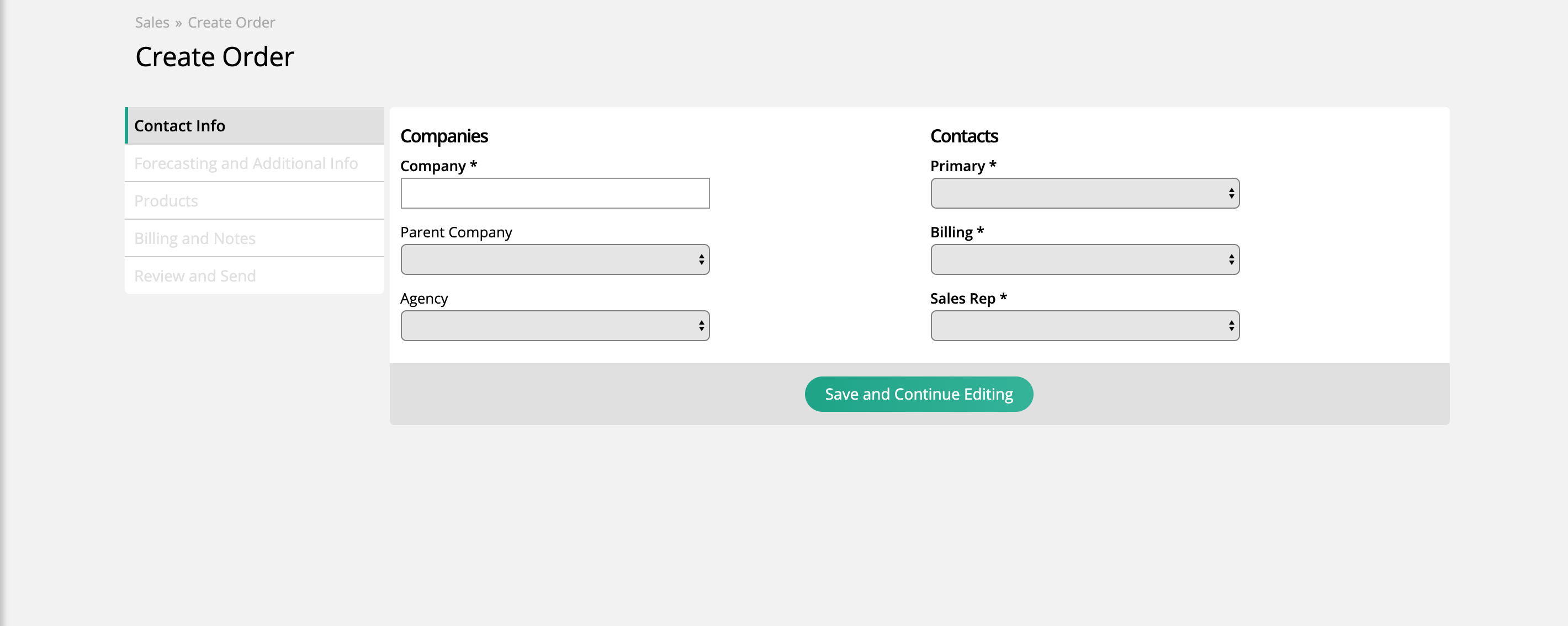Open the Primary contact dropdown
The width and height of the screenshot is (1568, 626).
pos(1085,193)
